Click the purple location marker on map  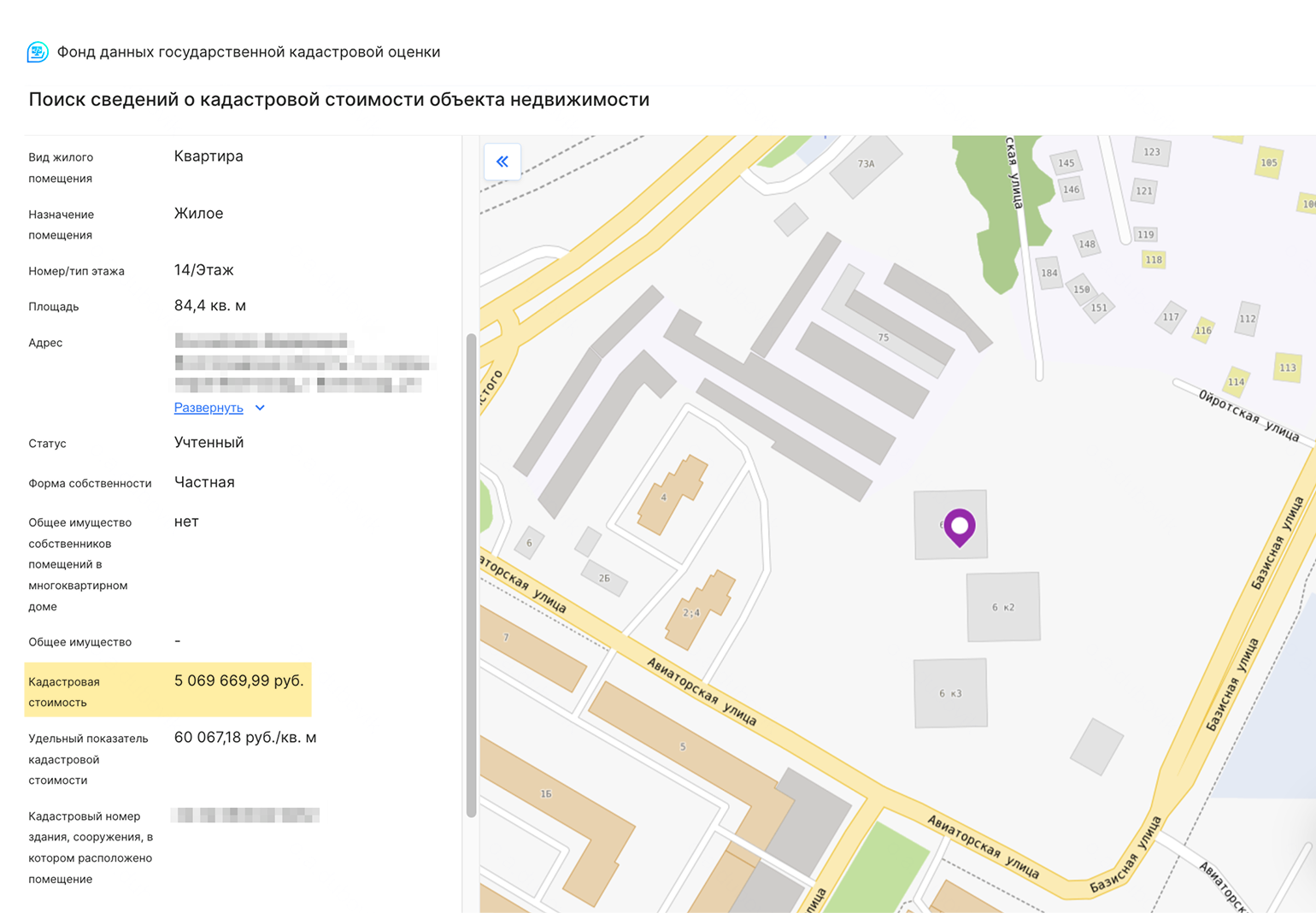[x=959, y=526]
